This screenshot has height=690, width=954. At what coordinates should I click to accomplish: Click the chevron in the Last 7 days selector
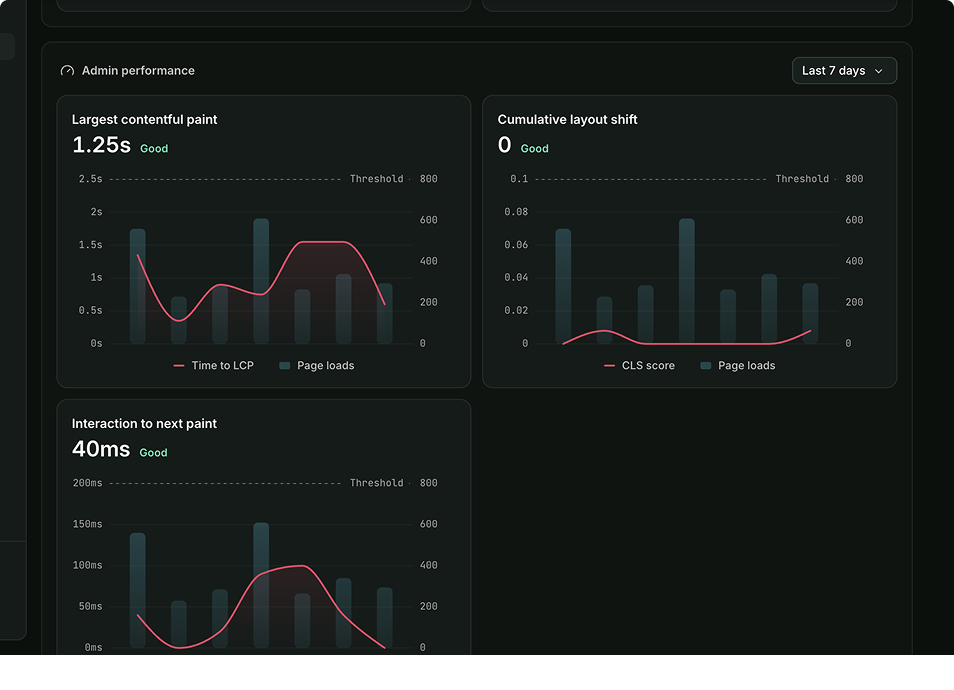879,71
